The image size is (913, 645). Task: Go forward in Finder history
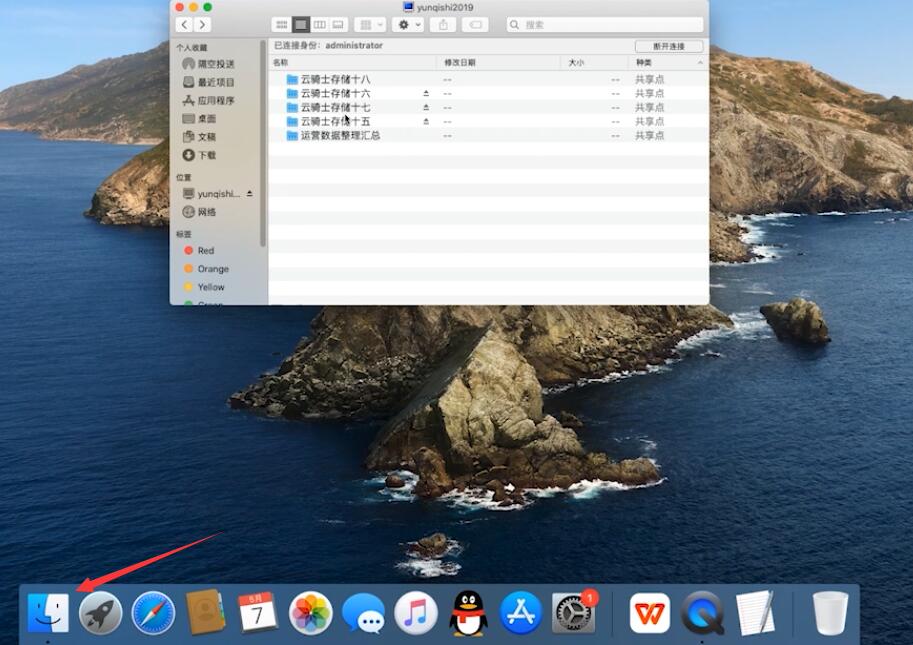click(202, 24)
